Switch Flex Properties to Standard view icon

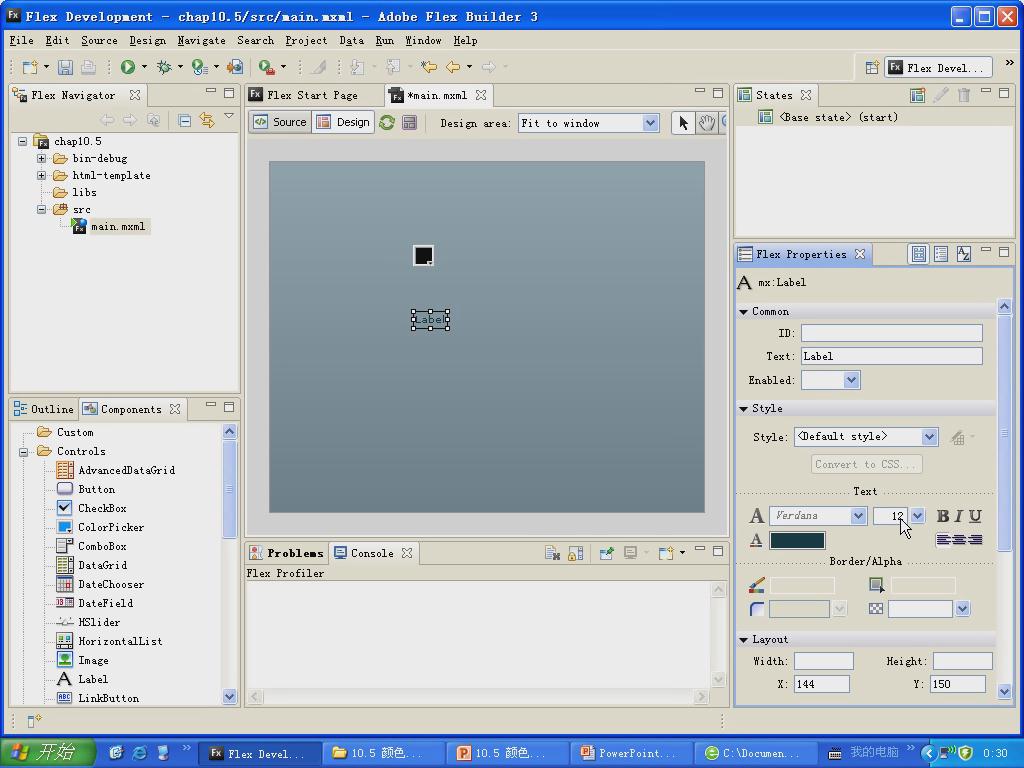tap(918, 254)
